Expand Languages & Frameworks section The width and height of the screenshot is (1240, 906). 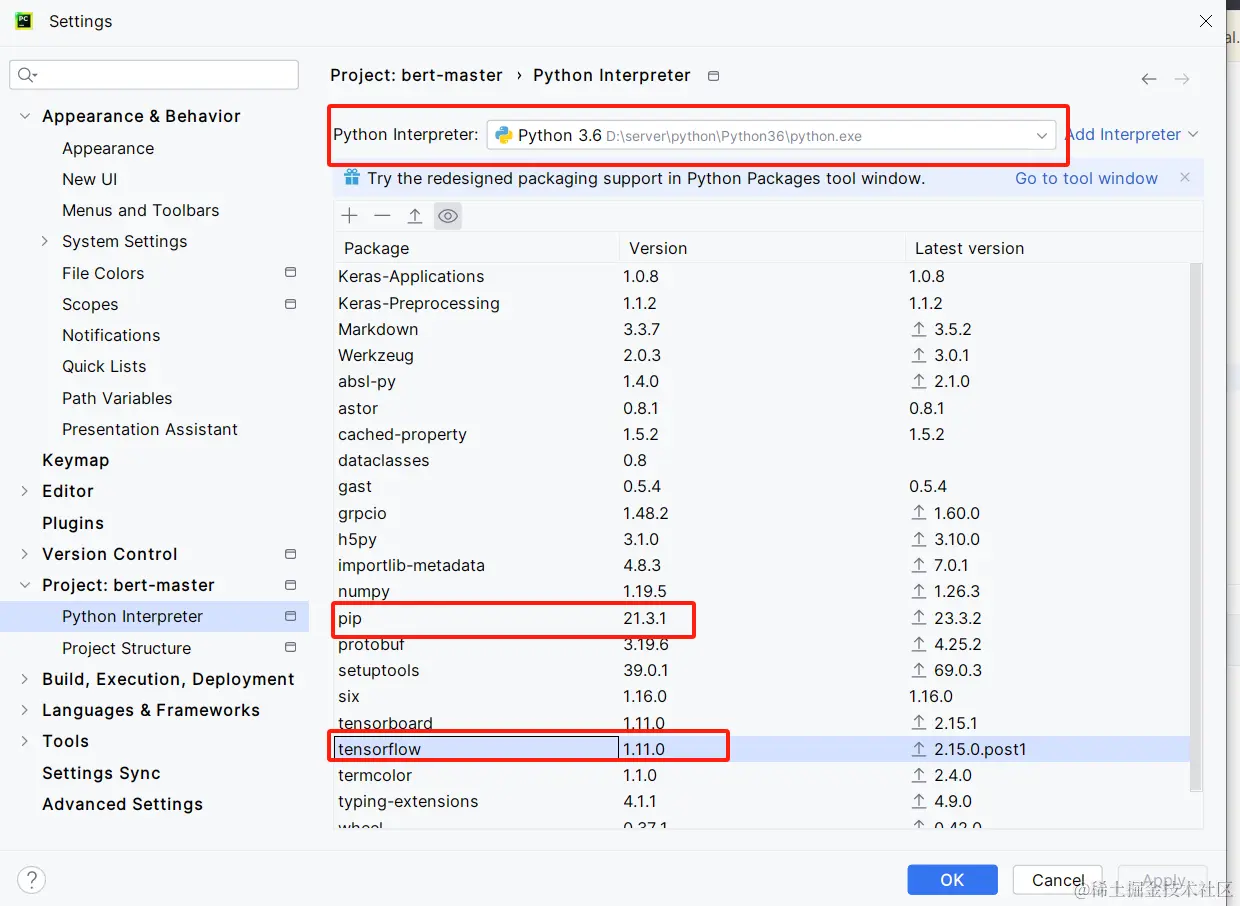pyautogui.click(x=25, y=710)
